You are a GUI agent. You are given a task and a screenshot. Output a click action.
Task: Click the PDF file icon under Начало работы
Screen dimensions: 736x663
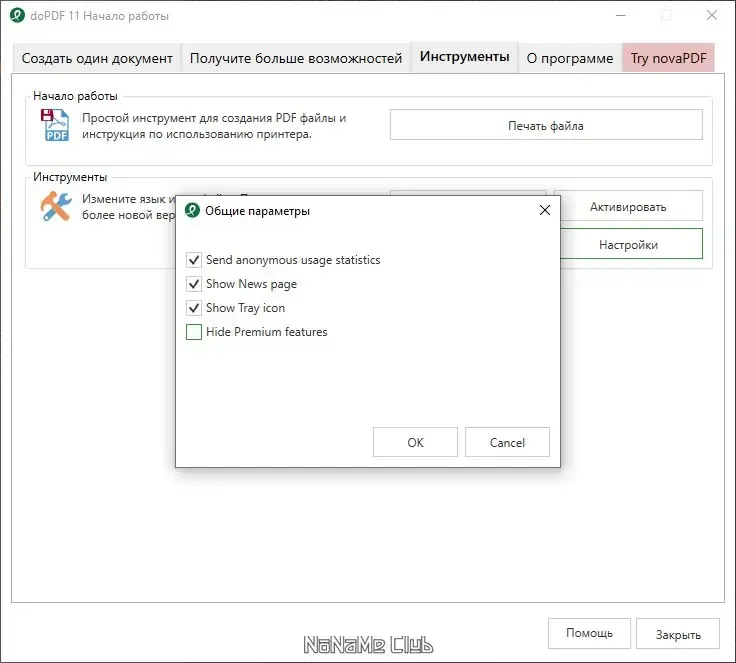pyautogui.click(x=54, y=126)
